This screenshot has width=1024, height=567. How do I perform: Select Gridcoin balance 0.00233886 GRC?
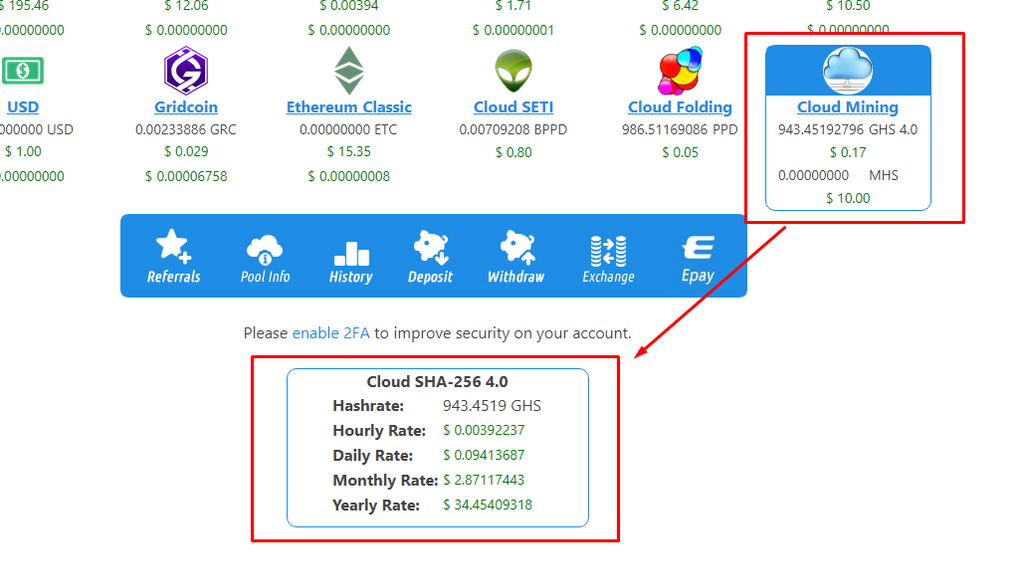[x=186, y=129]
